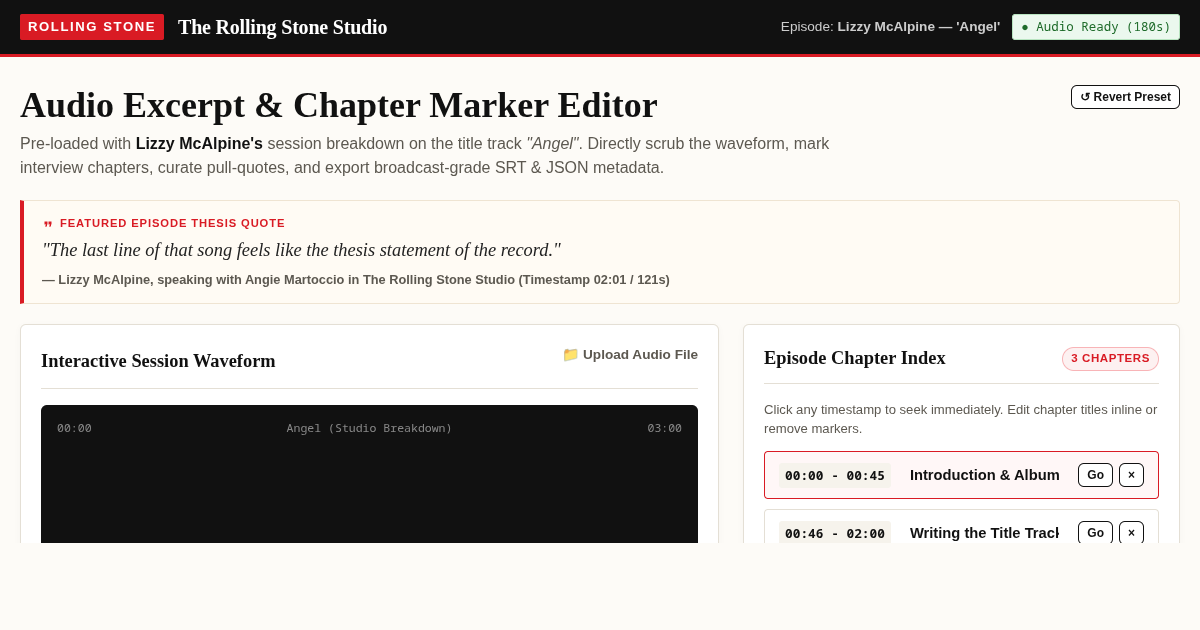Image resolution: width=1200 pixels, height=630 pixels.
Task: Click the Featured Episode Thesis Quote heading
Action: click(x=172, y=223)
